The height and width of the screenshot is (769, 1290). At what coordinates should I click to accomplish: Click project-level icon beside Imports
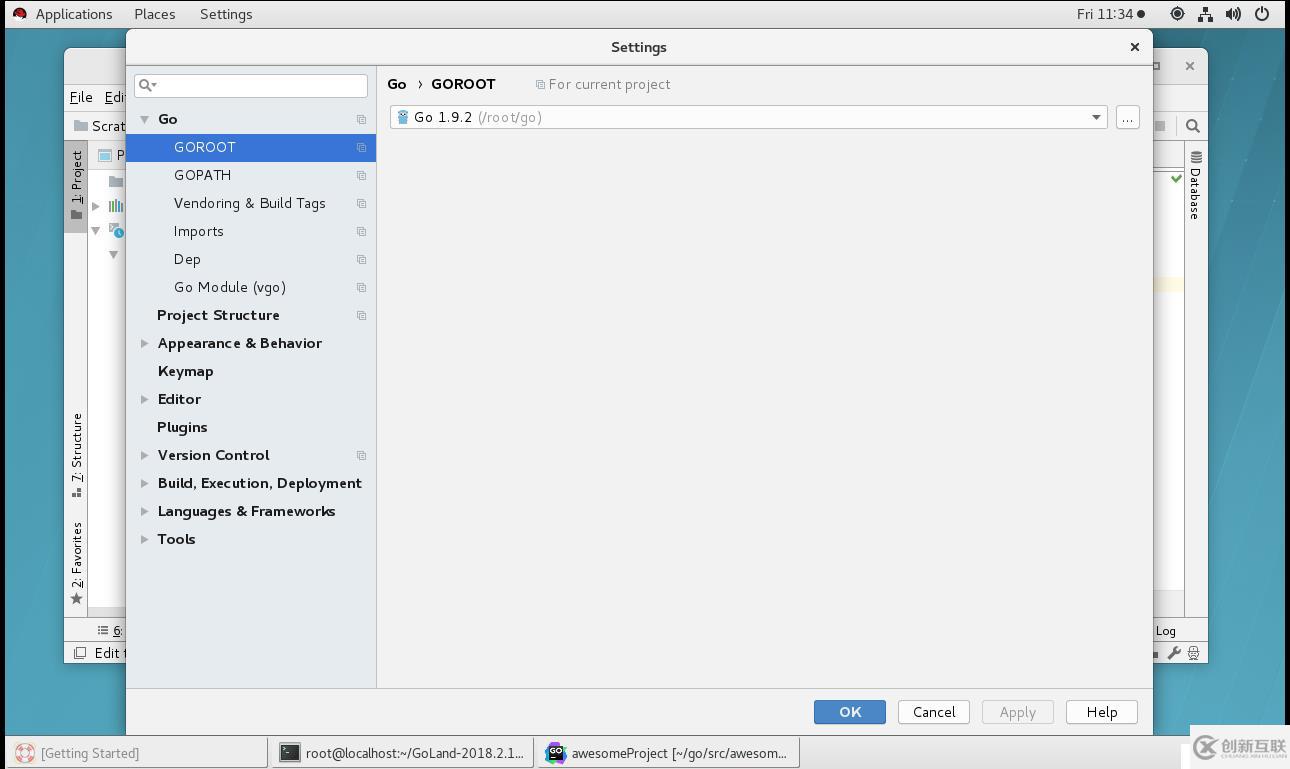click(x=361, y=231)
